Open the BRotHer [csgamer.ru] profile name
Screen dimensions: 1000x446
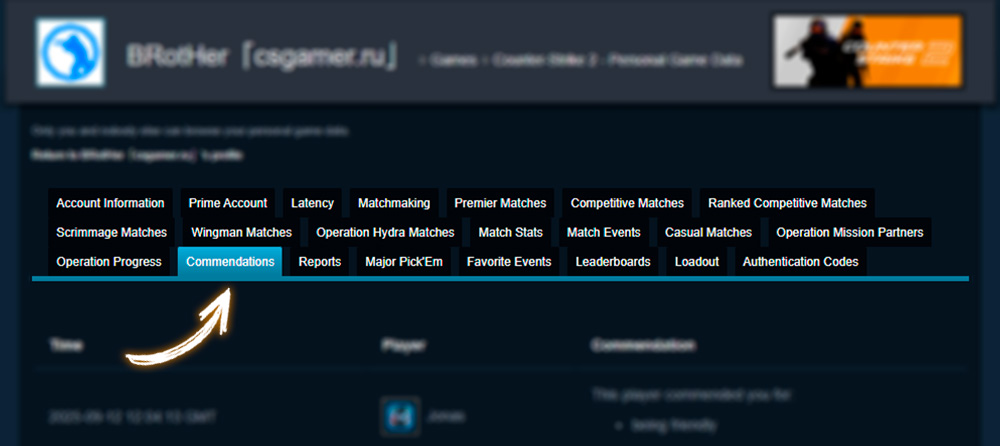coord(262,58)
